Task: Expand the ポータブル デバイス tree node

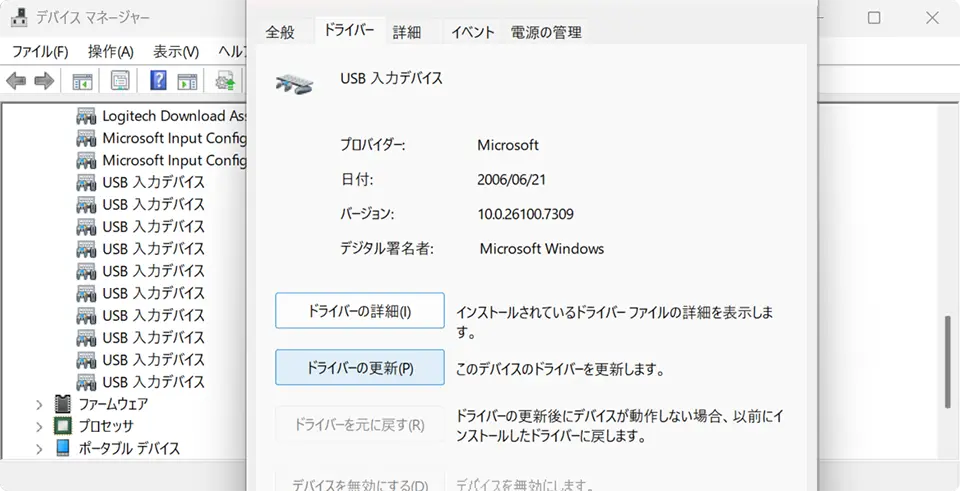Action: pos(39,448)
